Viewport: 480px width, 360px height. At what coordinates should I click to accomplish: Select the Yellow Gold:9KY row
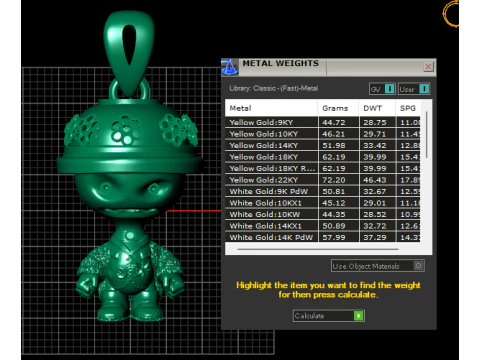click(323, 122)
